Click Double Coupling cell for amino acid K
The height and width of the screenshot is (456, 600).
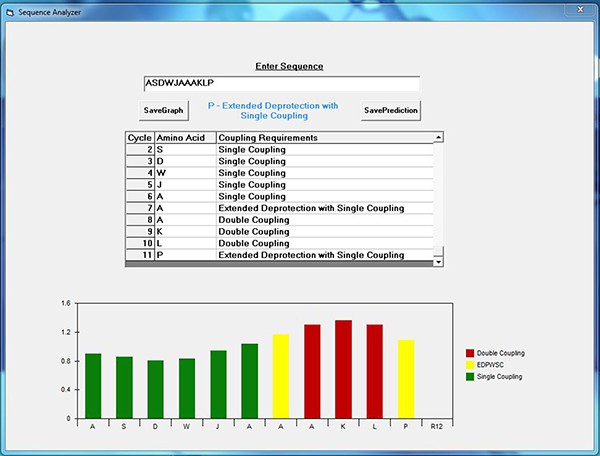325,231
